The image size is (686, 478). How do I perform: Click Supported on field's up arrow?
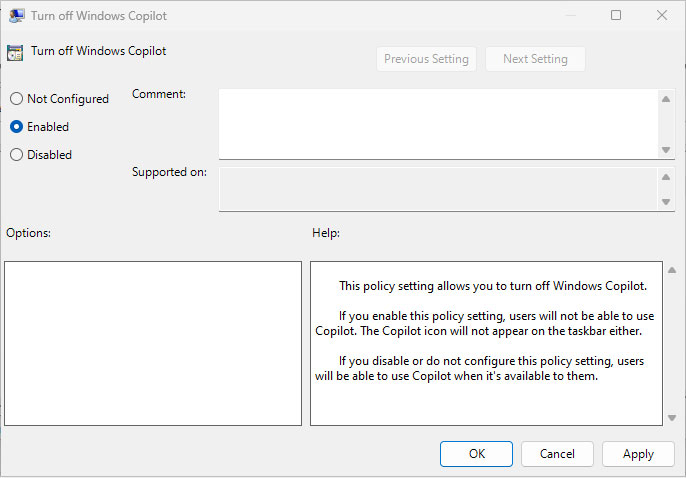(666, 177)
